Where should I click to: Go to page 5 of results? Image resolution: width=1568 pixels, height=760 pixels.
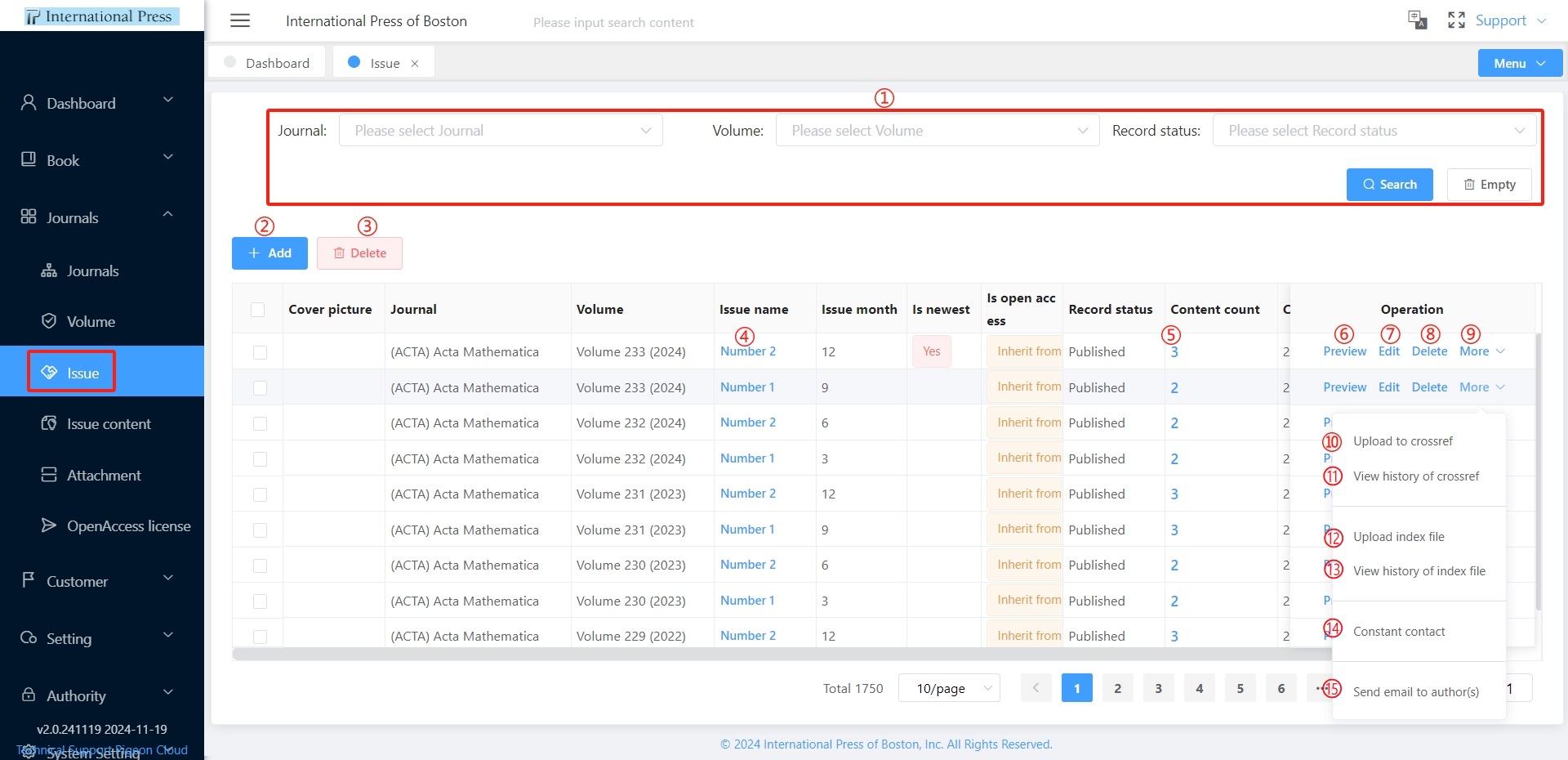pos(1240,688)
